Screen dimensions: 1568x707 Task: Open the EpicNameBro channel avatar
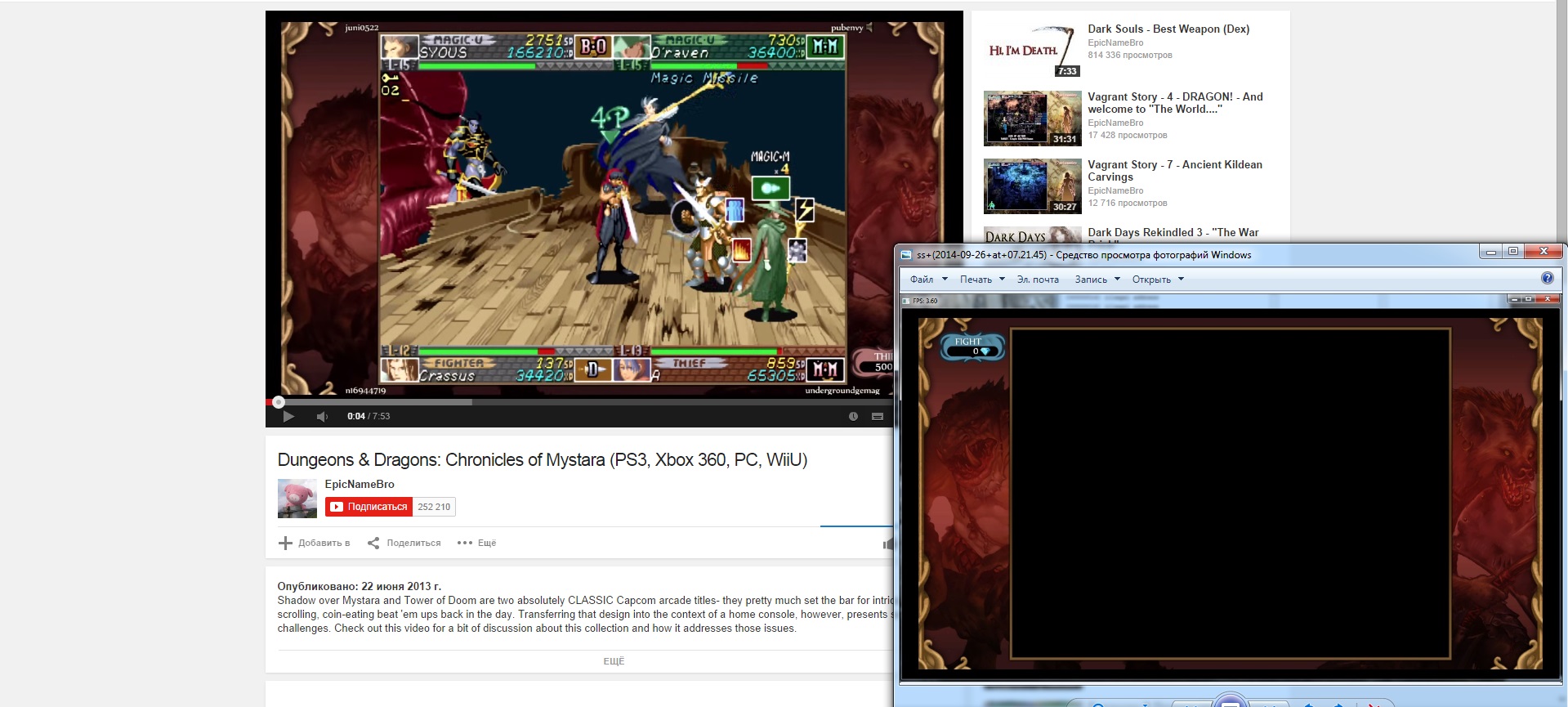tap(297, 499)
